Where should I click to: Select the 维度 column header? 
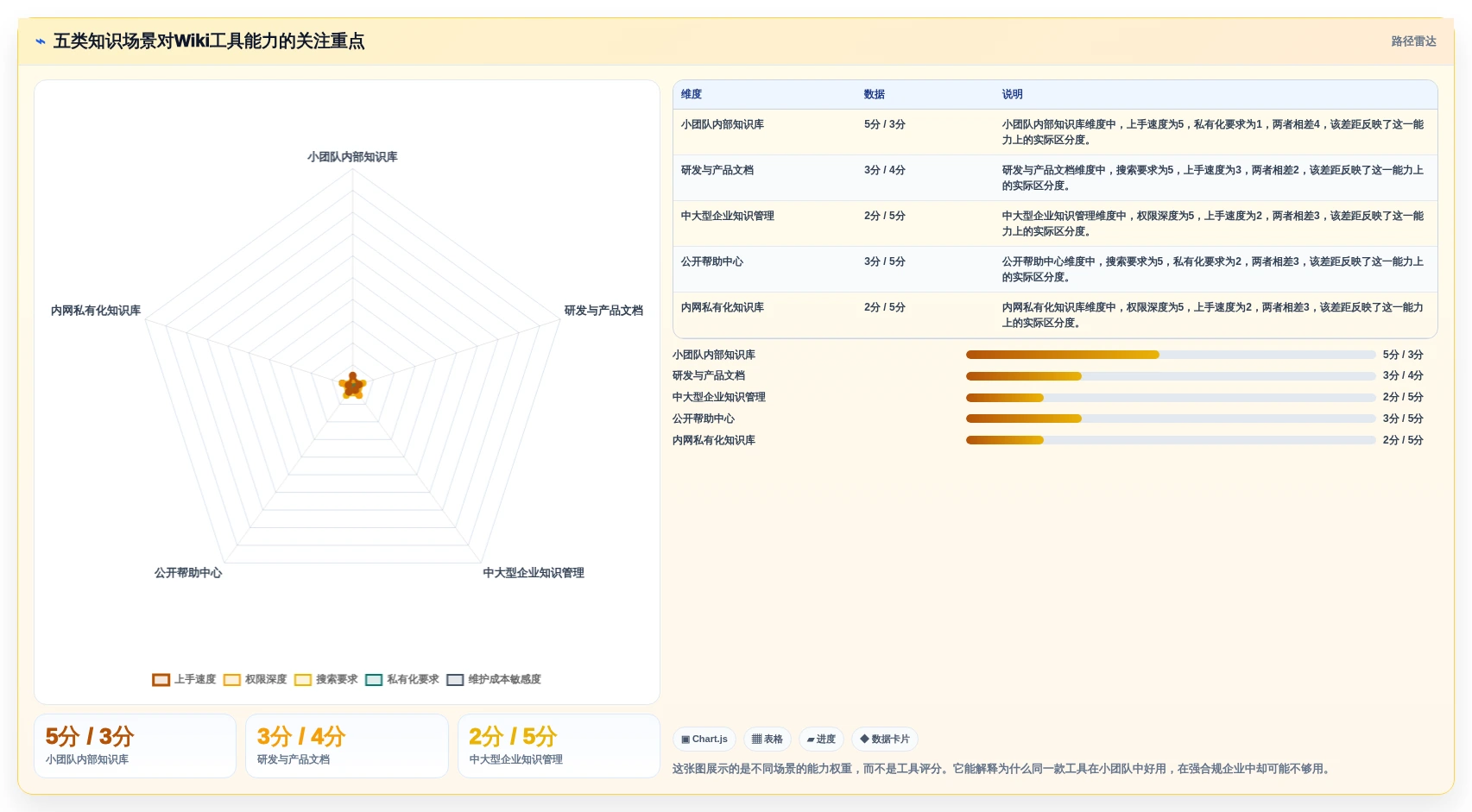[692, 95]
